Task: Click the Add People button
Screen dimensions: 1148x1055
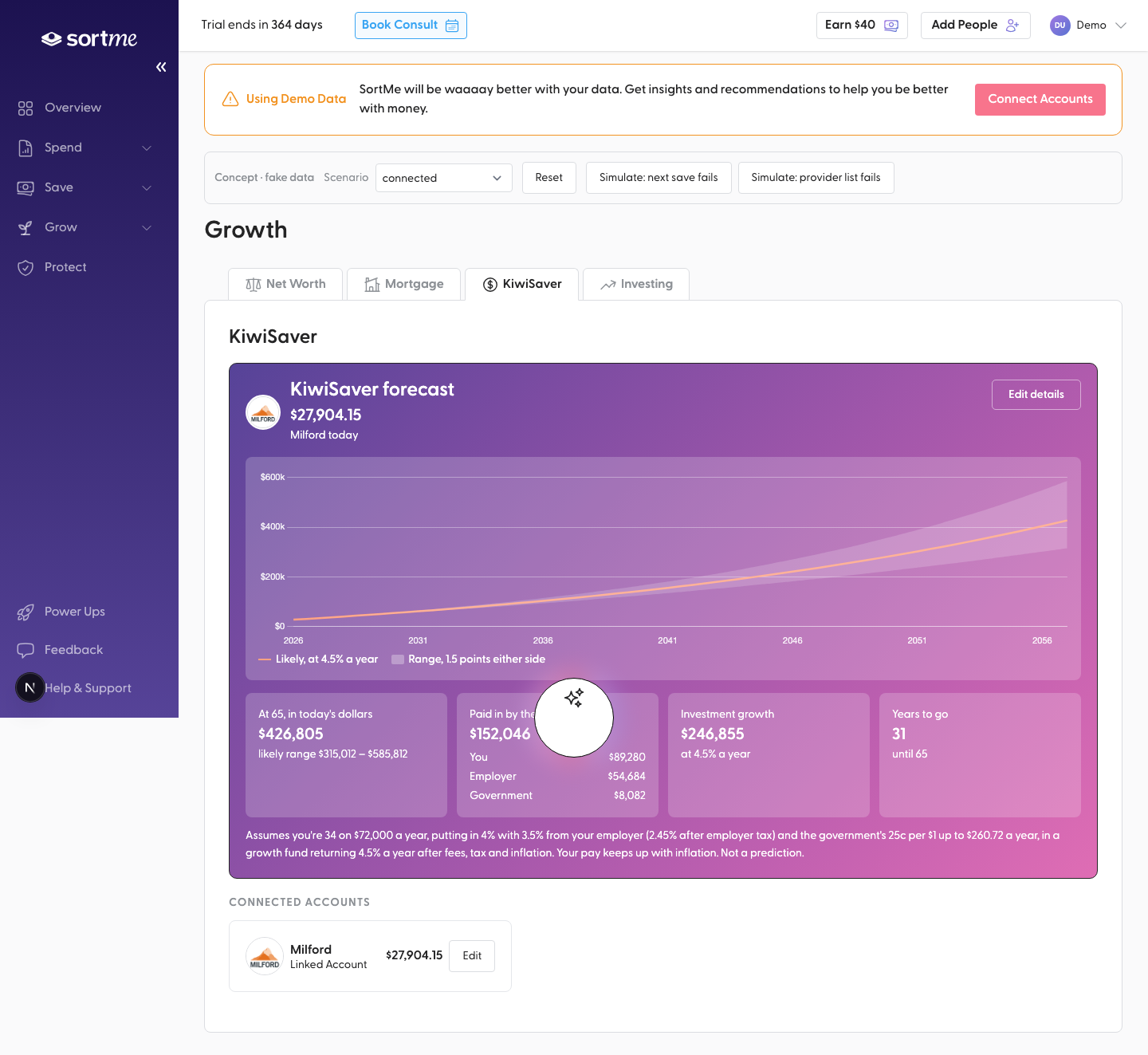Action: pyautogui.click(x=976, y=26)
